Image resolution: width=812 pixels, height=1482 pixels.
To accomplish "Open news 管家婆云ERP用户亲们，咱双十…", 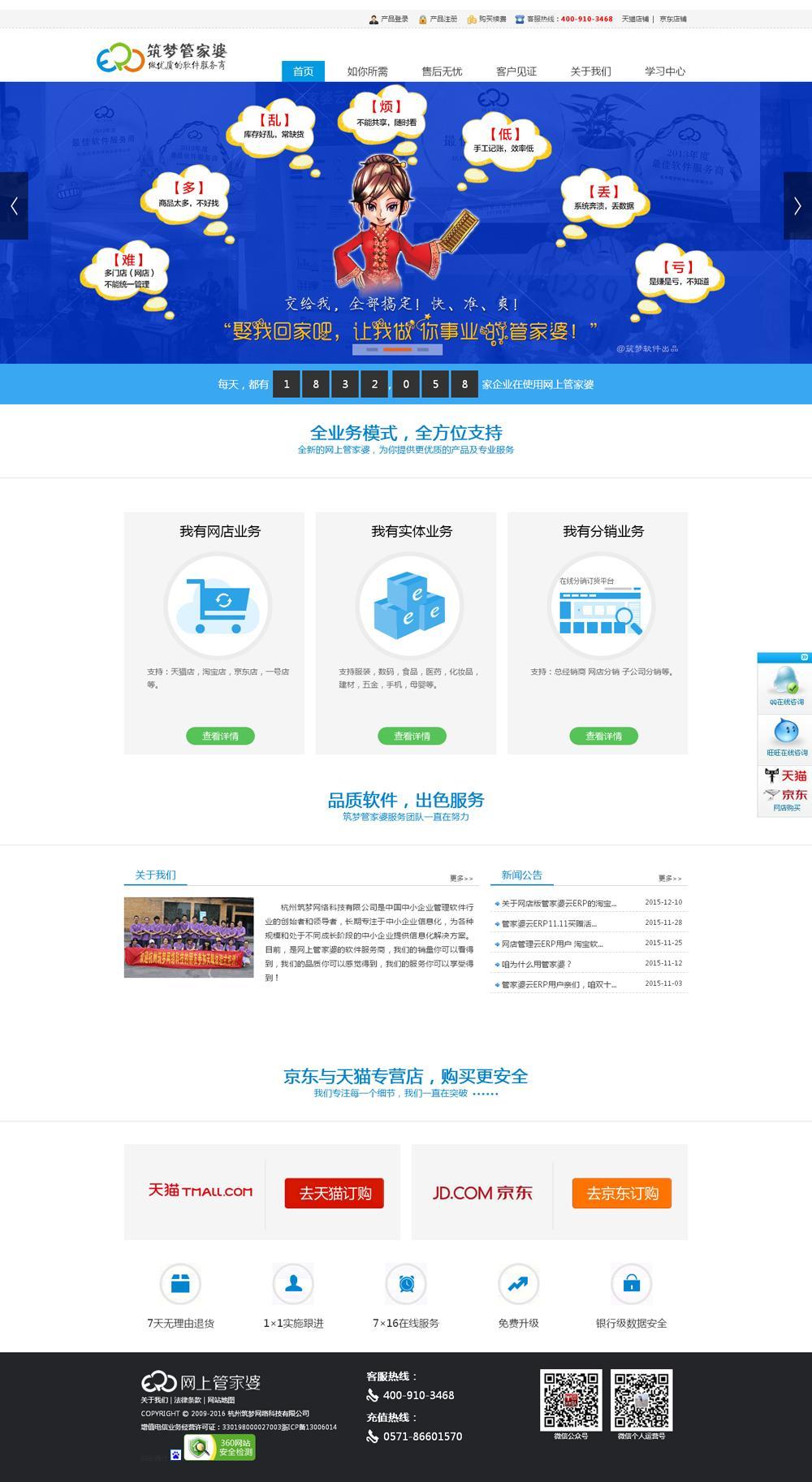I will click(x=559, y=984).
